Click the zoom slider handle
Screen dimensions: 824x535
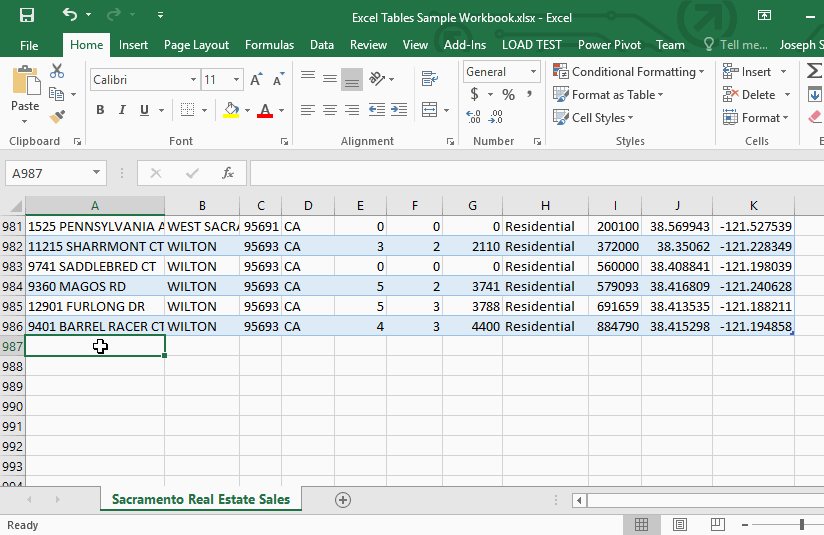click(802, 524)
